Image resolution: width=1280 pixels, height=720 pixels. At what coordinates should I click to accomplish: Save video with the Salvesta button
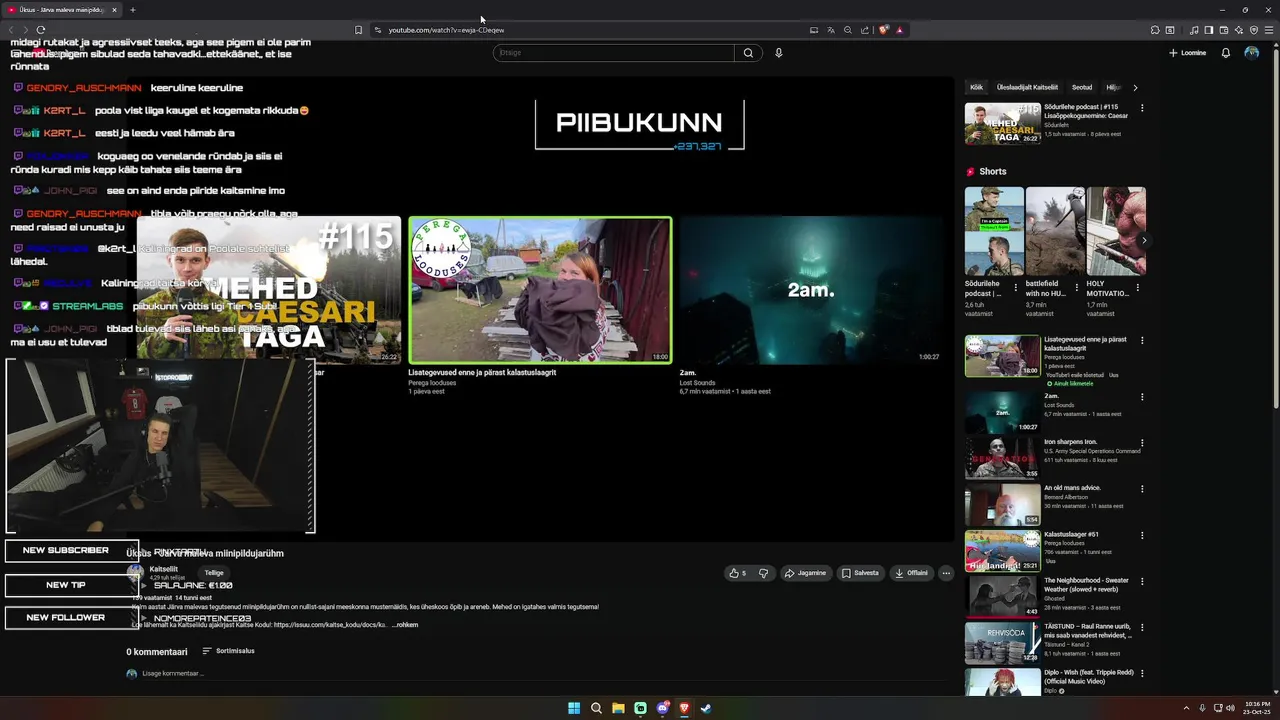coord(860,573)
